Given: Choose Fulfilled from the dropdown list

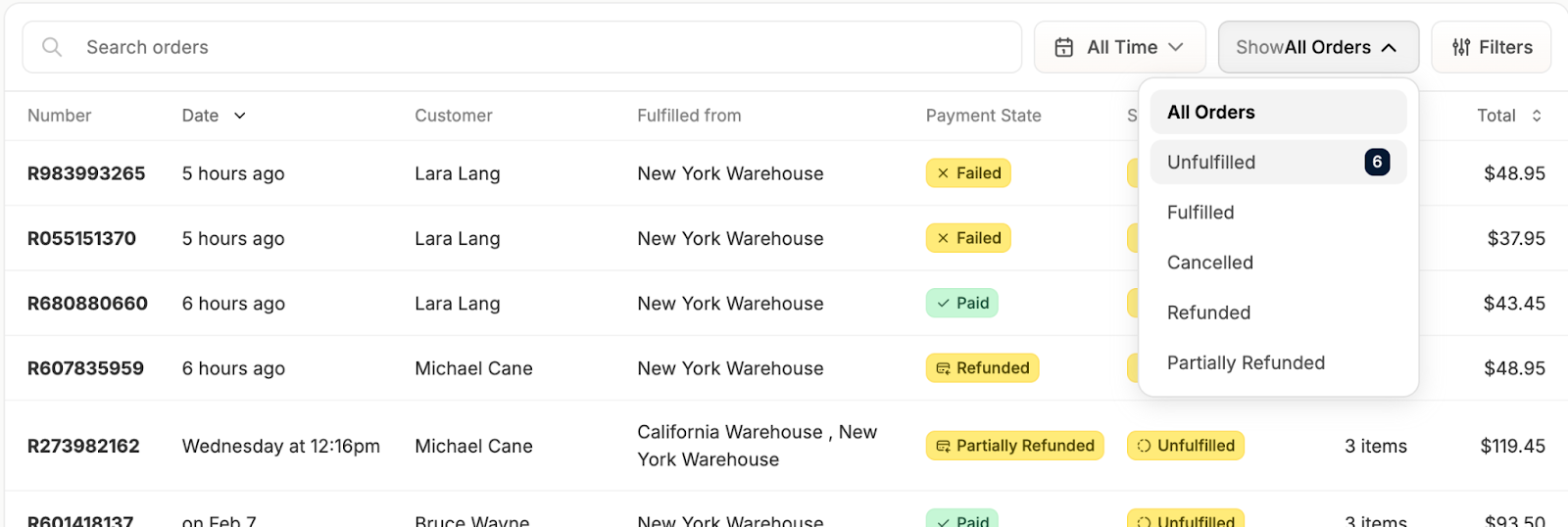Looking at the screenshot, I should click(x=1279, y=213).
